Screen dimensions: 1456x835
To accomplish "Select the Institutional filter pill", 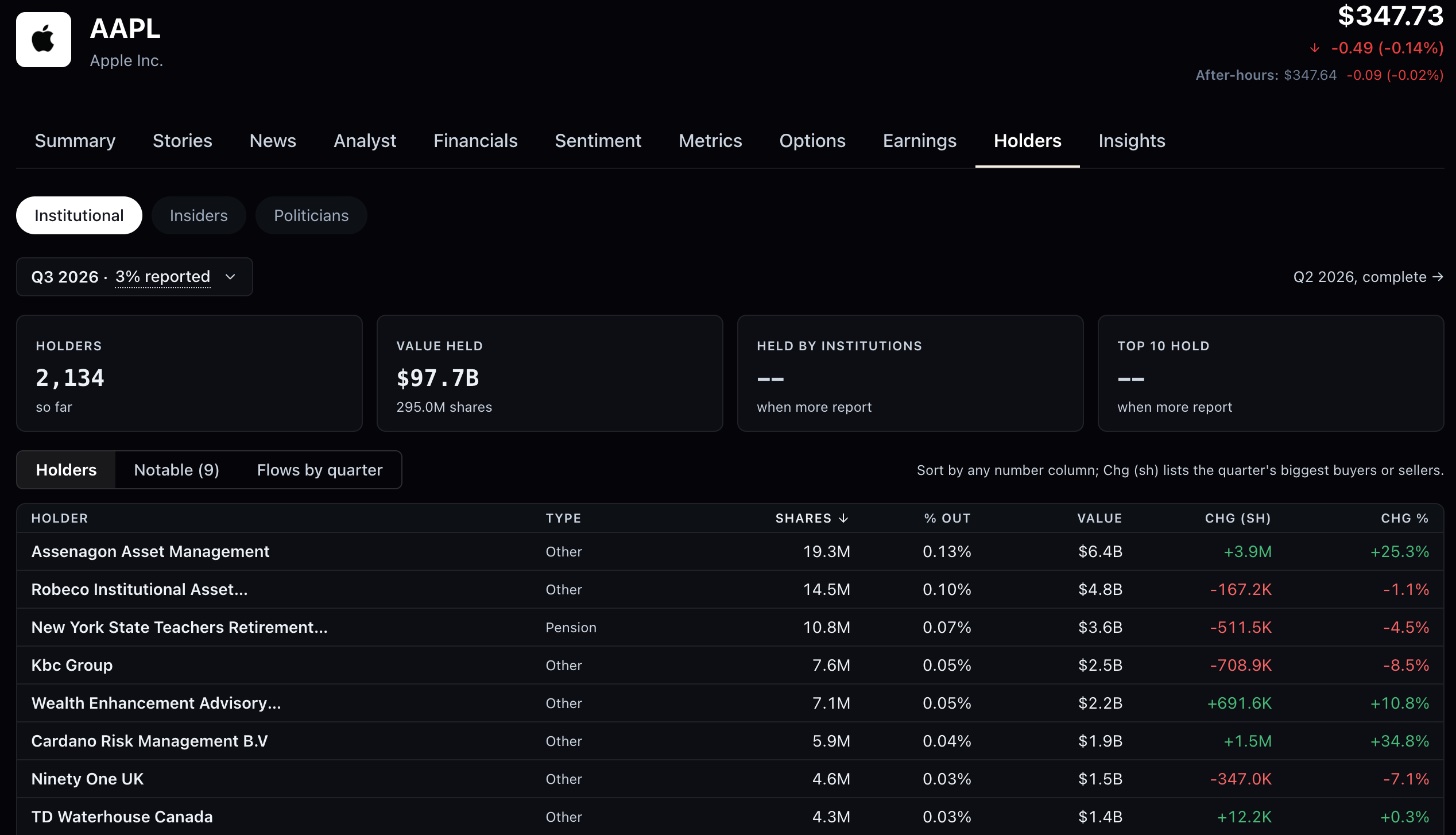I will [79, 215].
